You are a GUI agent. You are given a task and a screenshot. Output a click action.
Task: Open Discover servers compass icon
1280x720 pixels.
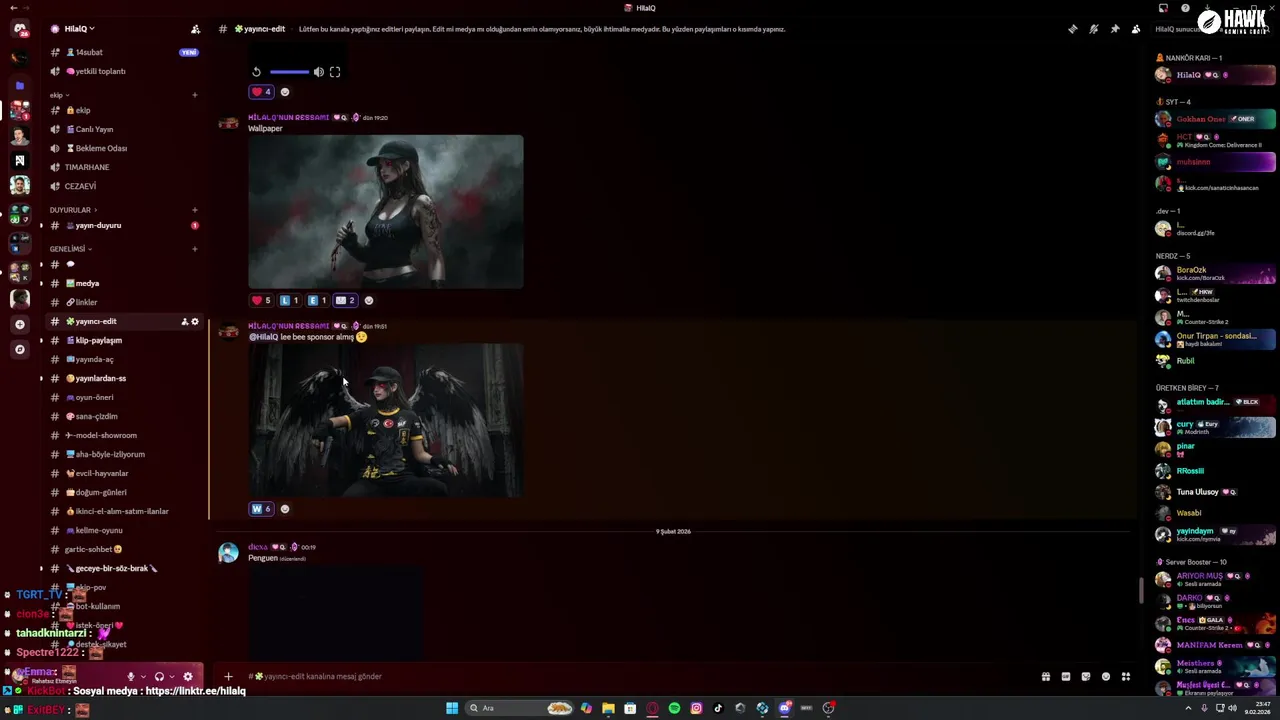(20, 349)
